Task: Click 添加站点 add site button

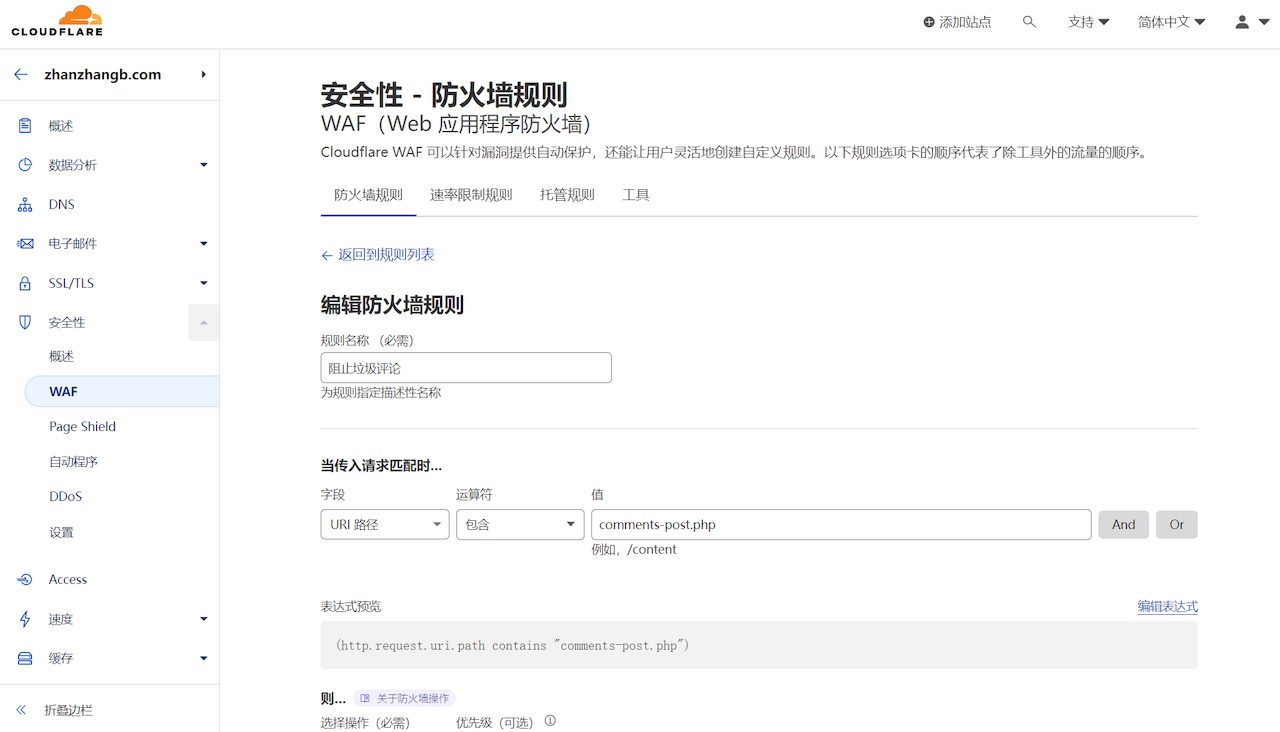Action: coord(957,22)
